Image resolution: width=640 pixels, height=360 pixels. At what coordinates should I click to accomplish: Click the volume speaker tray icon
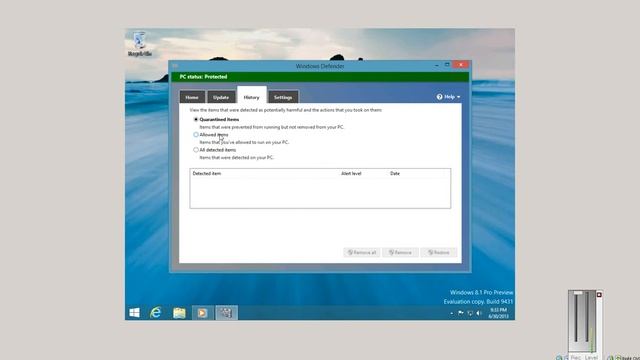(x=479, y=313)
